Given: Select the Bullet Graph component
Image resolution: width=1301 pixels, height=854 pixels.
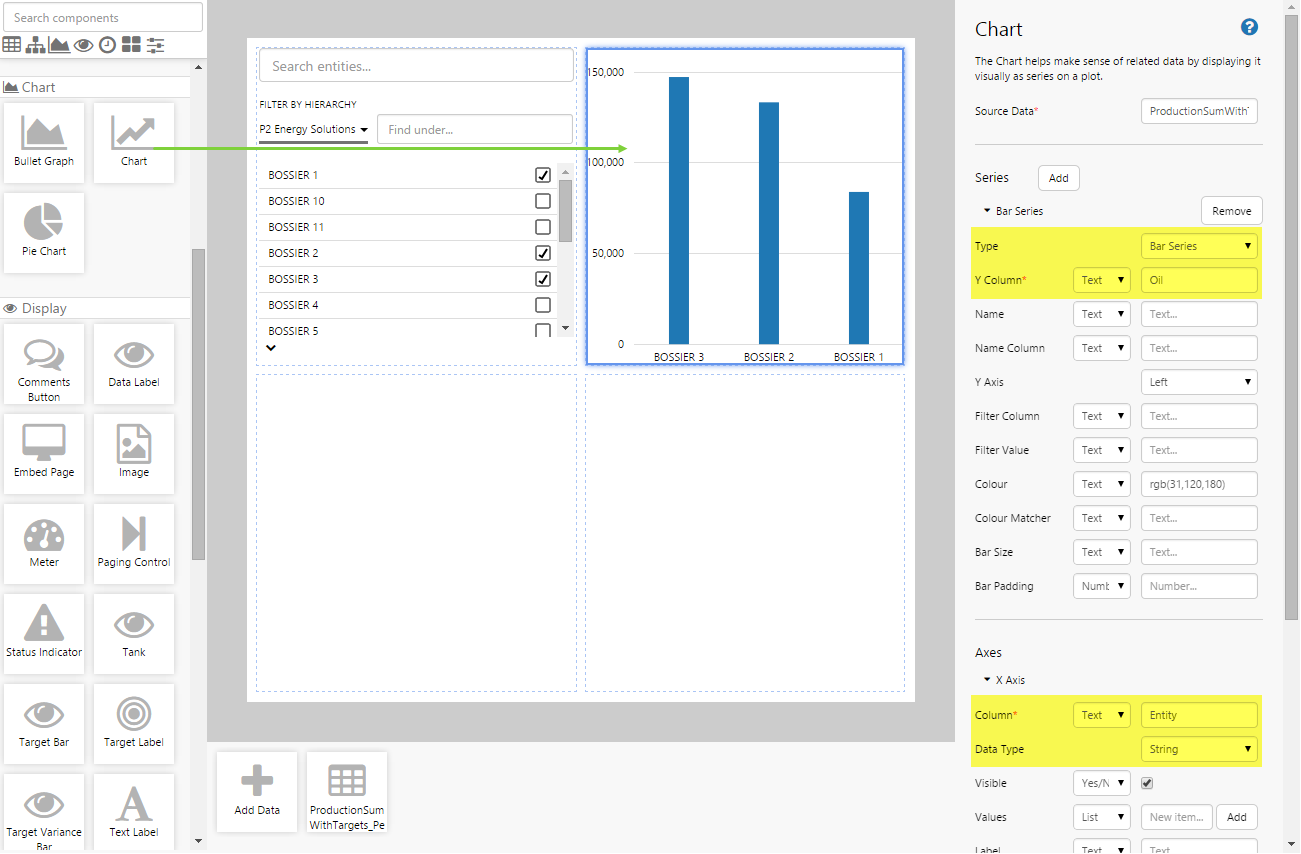Looking at the screenshot, I should tap(44, 142).
